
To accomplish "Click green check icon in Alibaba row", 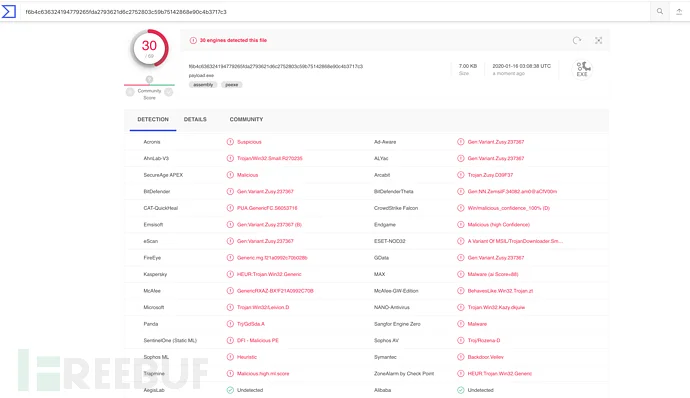I will 461,390.
